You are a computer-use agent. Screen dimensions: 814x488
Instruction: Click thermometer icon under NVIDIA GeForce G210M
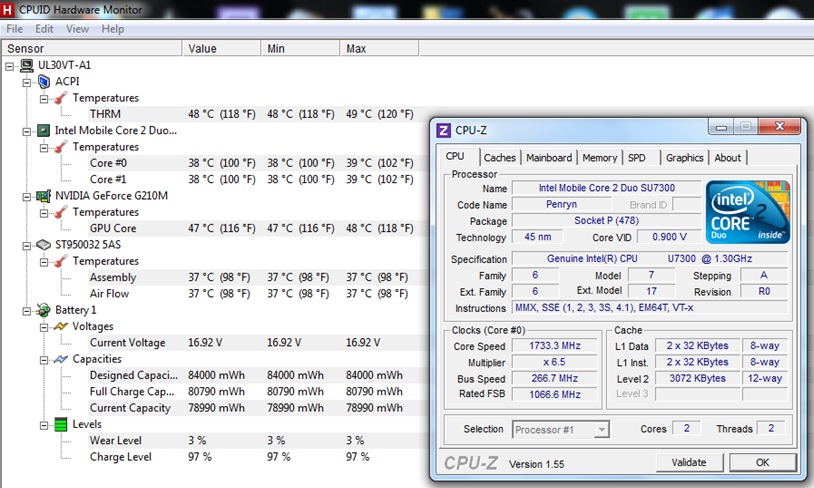coord(61,212)
